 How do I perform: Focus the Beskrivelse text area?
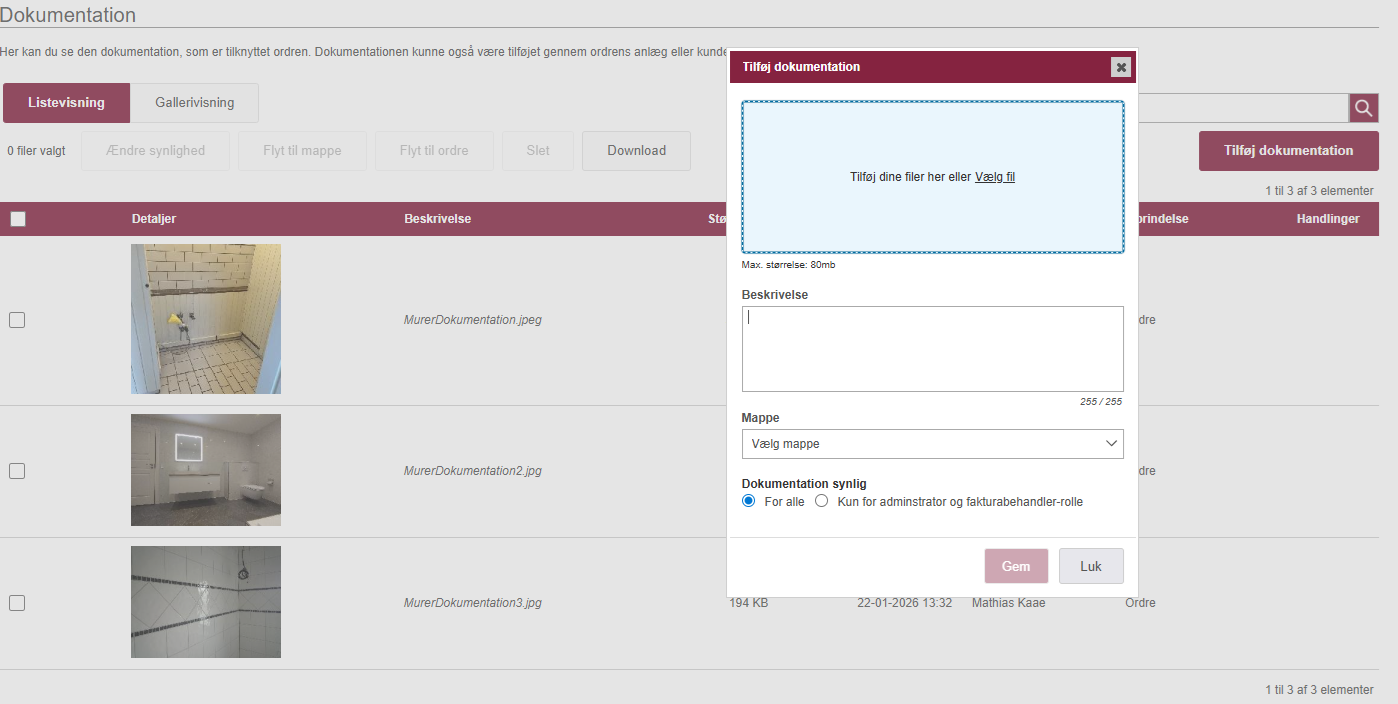point(932,349)
